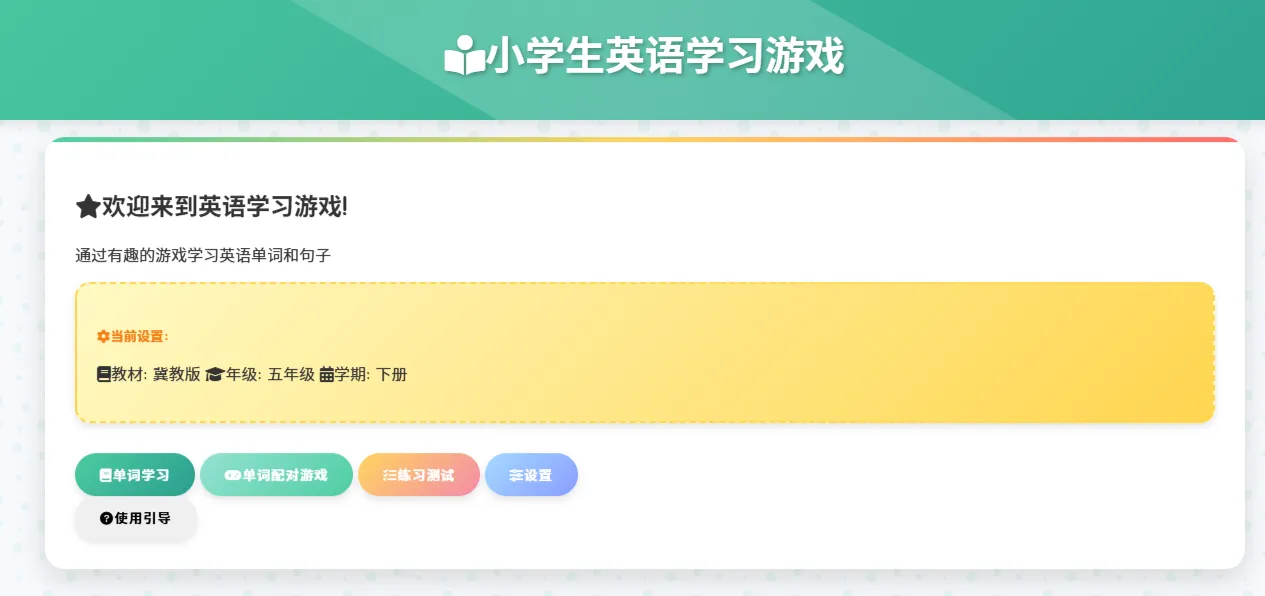Image resolution: width=1265 pixels, height=596 pixels.
Task: Click the star icon beside the welcome heading
Action: coord(86,207)
